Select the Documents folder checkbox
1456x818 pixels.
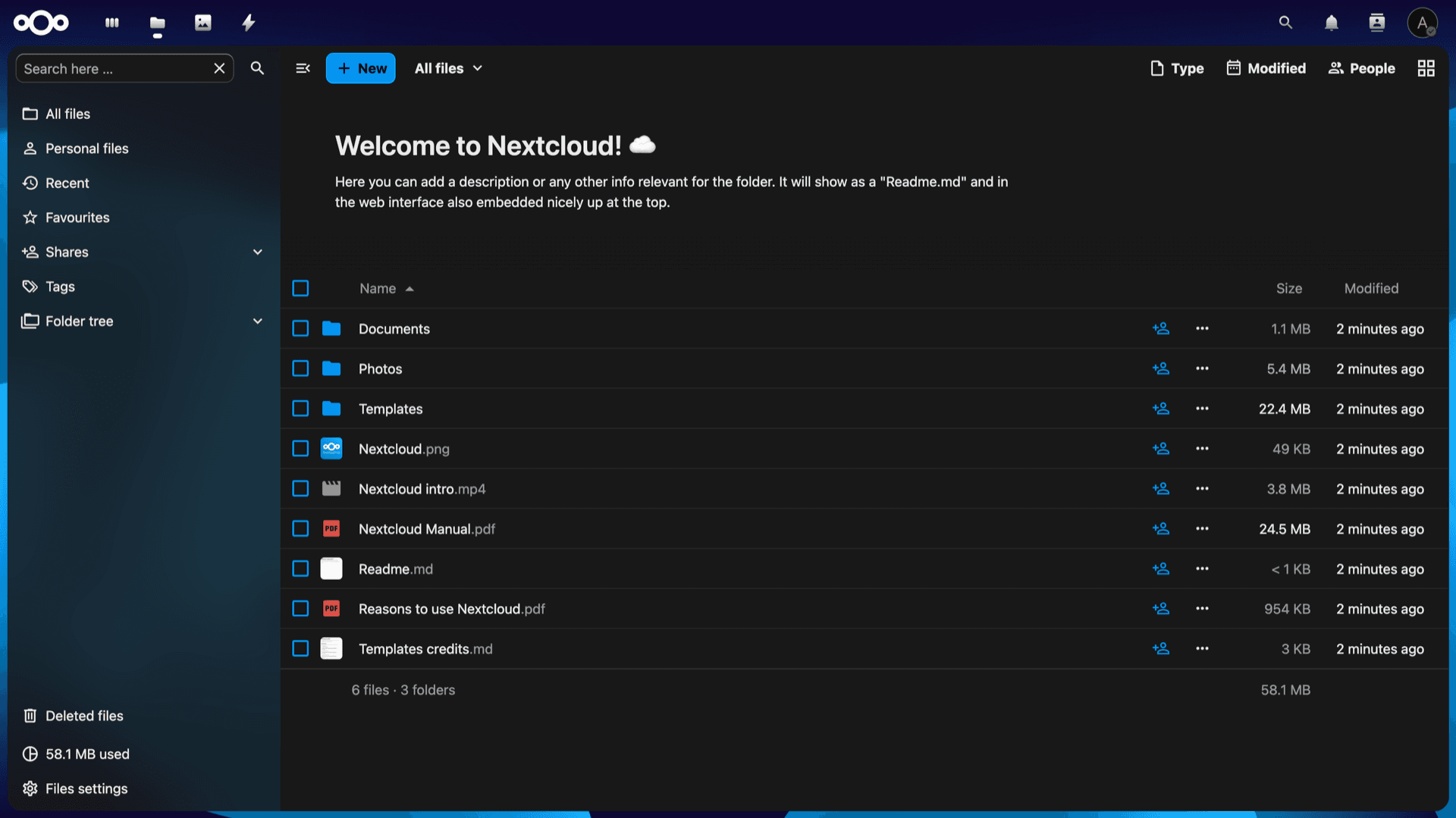300,328
